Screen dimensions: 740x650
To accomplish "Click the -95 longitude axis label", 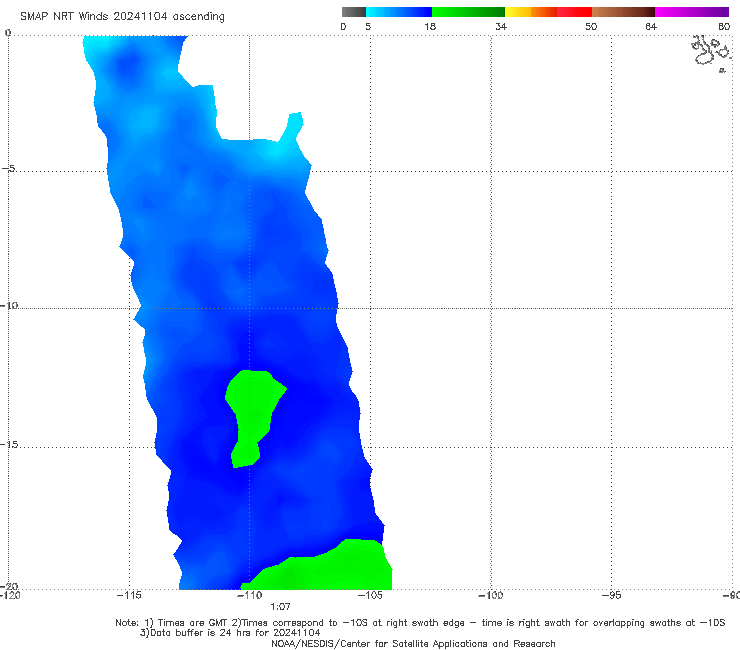I will tap(611, 595).
